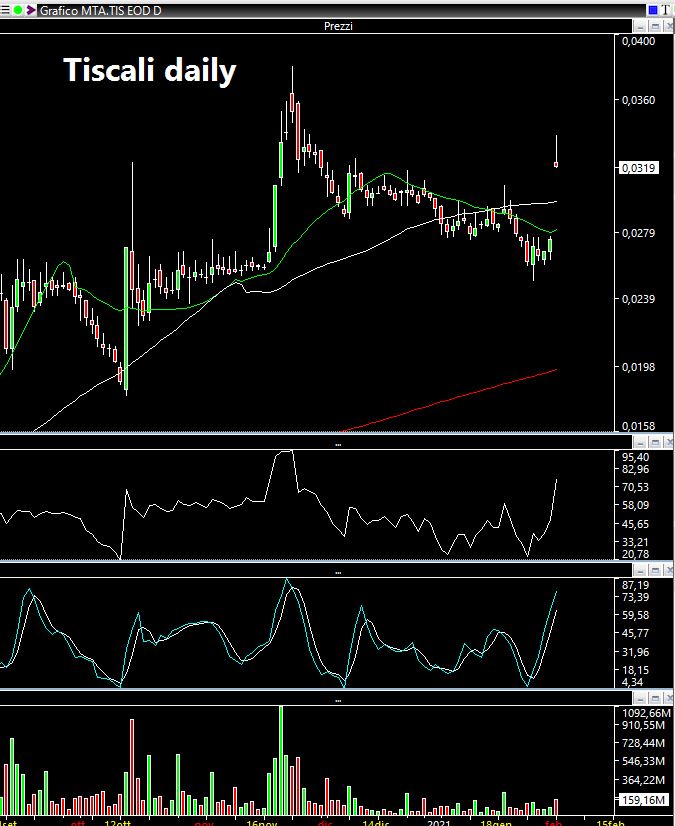Click the 0,0400 price axis label

[639, 41]
